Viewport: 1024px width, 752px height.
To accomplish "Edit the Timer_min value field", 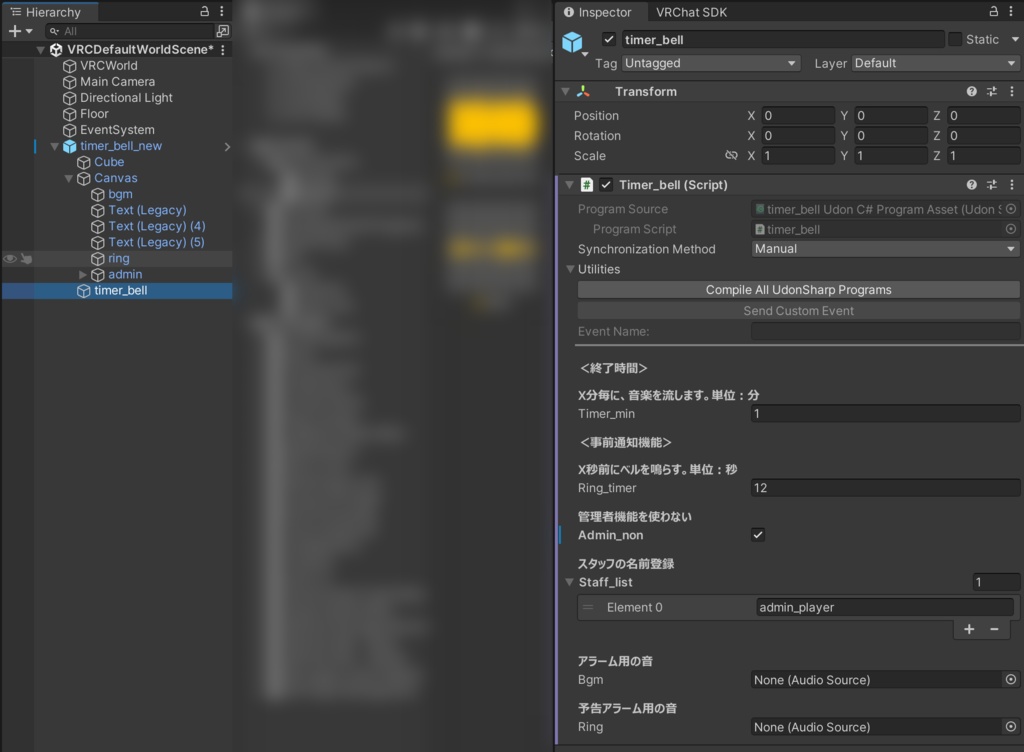I will pos(886,413).
